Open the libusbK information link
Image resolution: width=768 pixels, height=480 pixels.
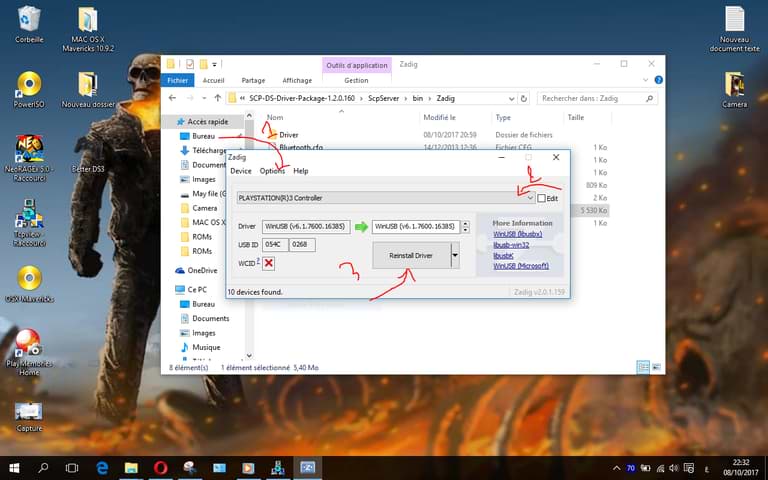504,256
